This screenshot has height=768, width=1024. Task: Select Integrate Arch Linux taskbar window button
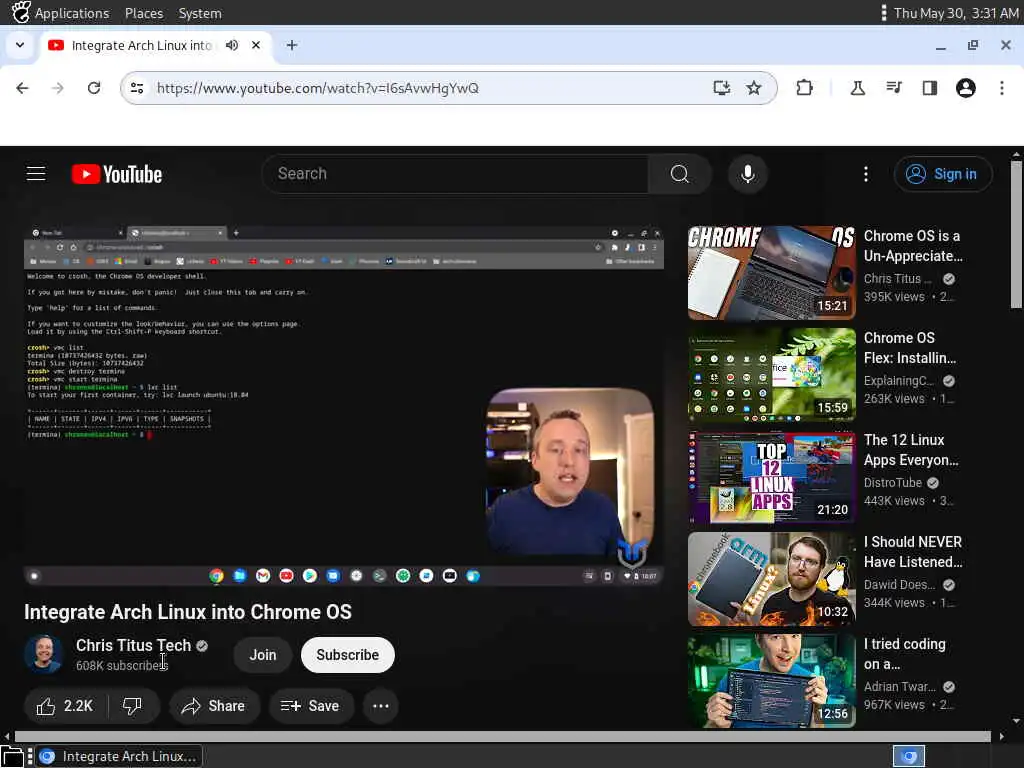[x=119, y=756]
